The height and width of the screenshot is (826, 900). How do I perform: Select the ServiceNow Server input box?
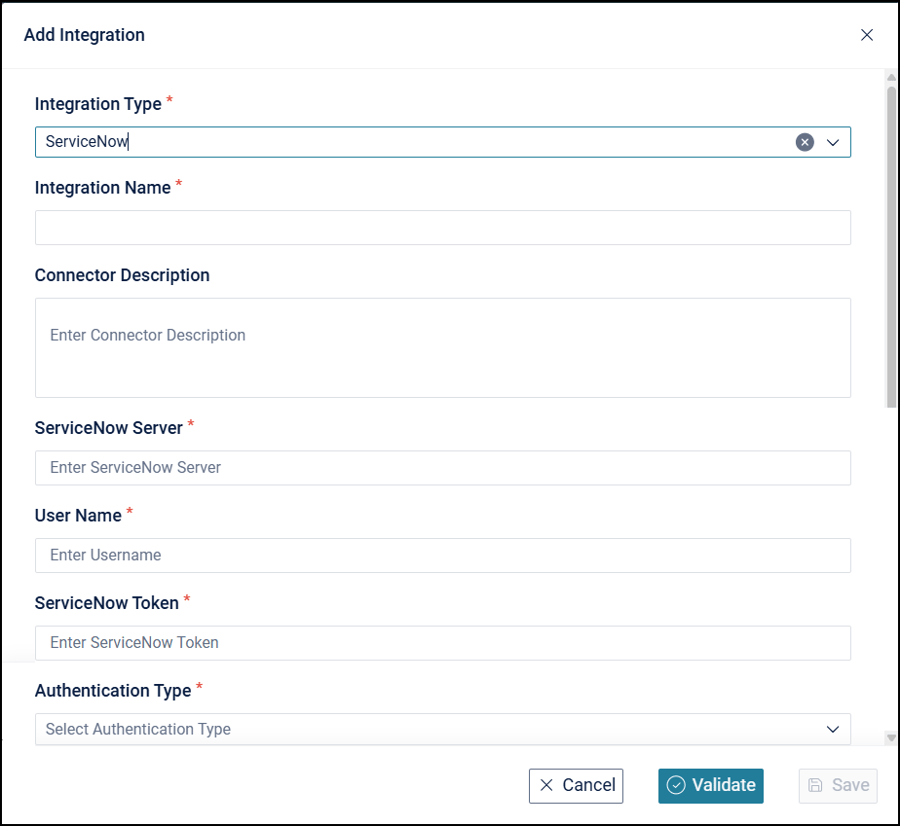443,468
